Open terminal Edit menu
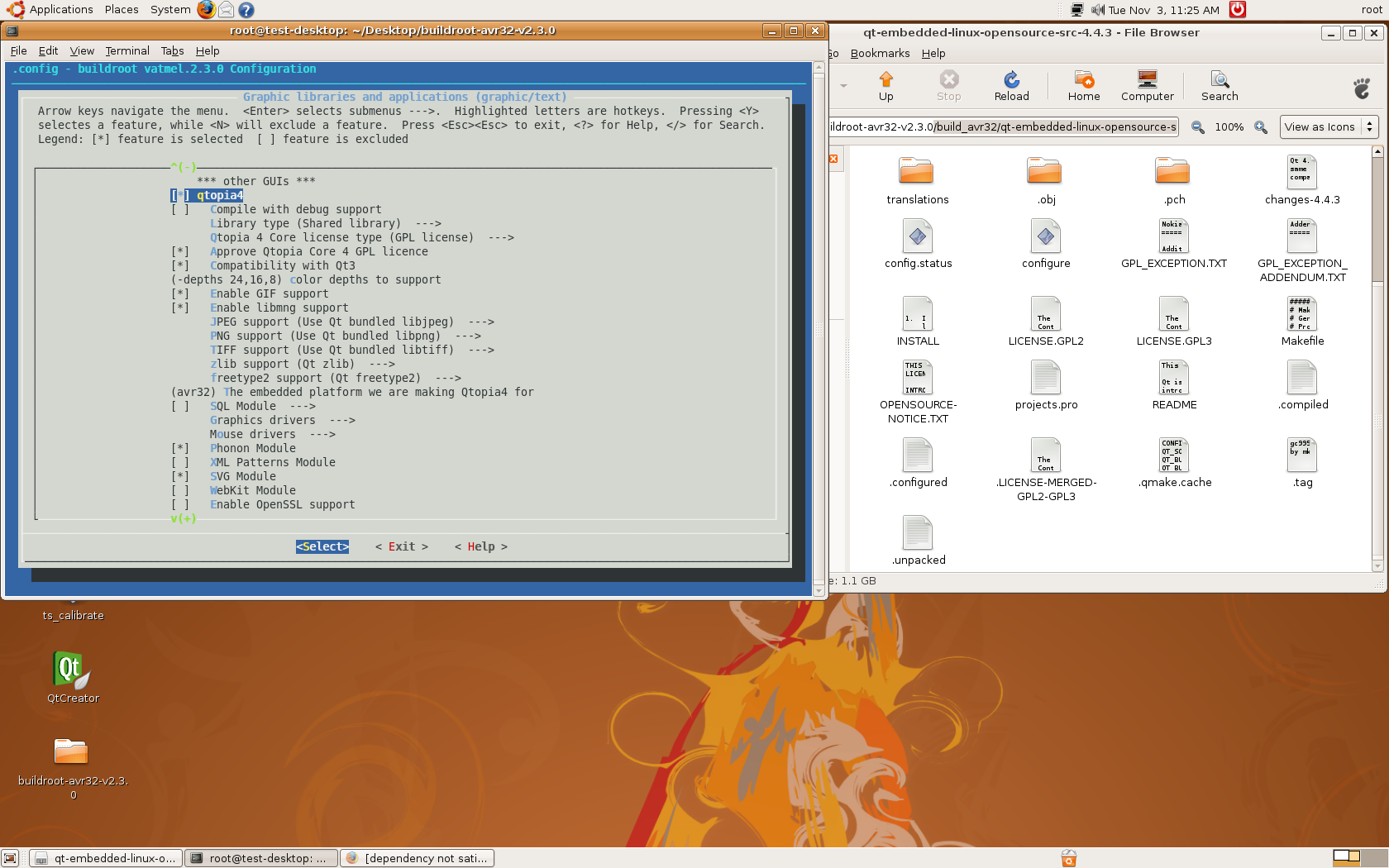The image size is (1389, 868). point(48,51)
